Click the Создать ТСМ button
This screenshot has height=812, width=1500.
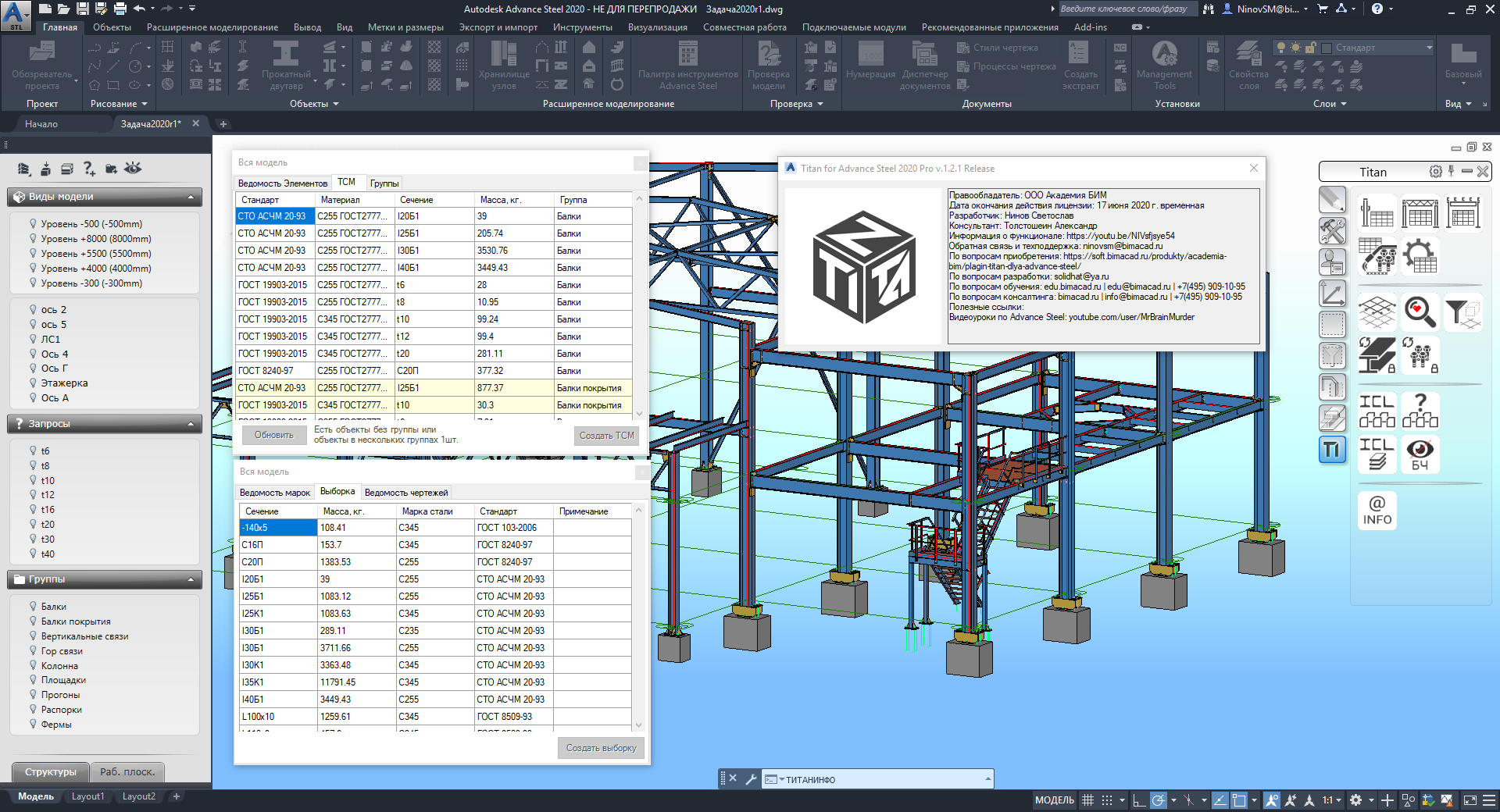click(x=606, y=436)
